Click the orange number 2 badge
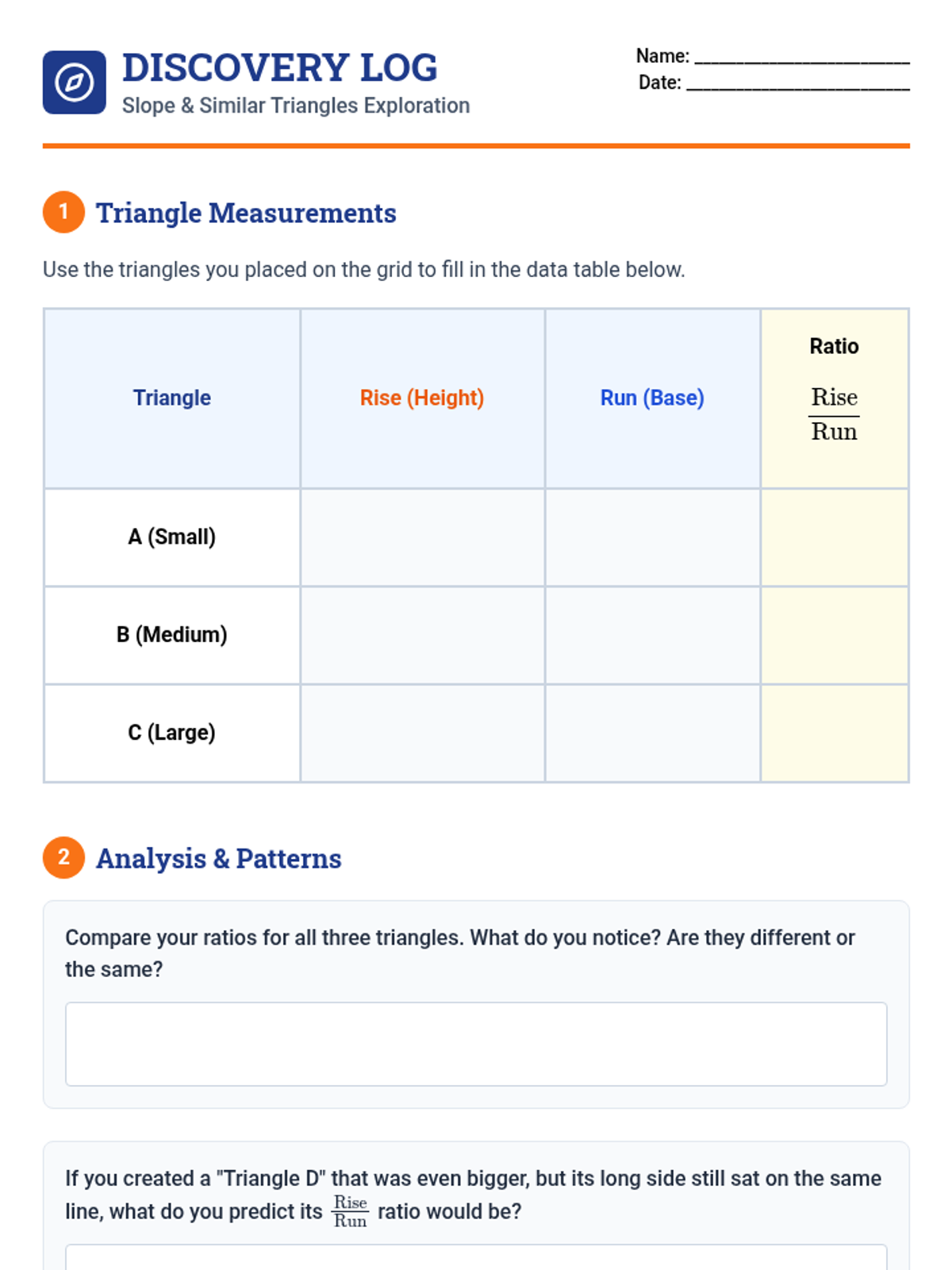Image resolution: width=952 pixels, height=1270 pixels. click(x=63, y=857)
